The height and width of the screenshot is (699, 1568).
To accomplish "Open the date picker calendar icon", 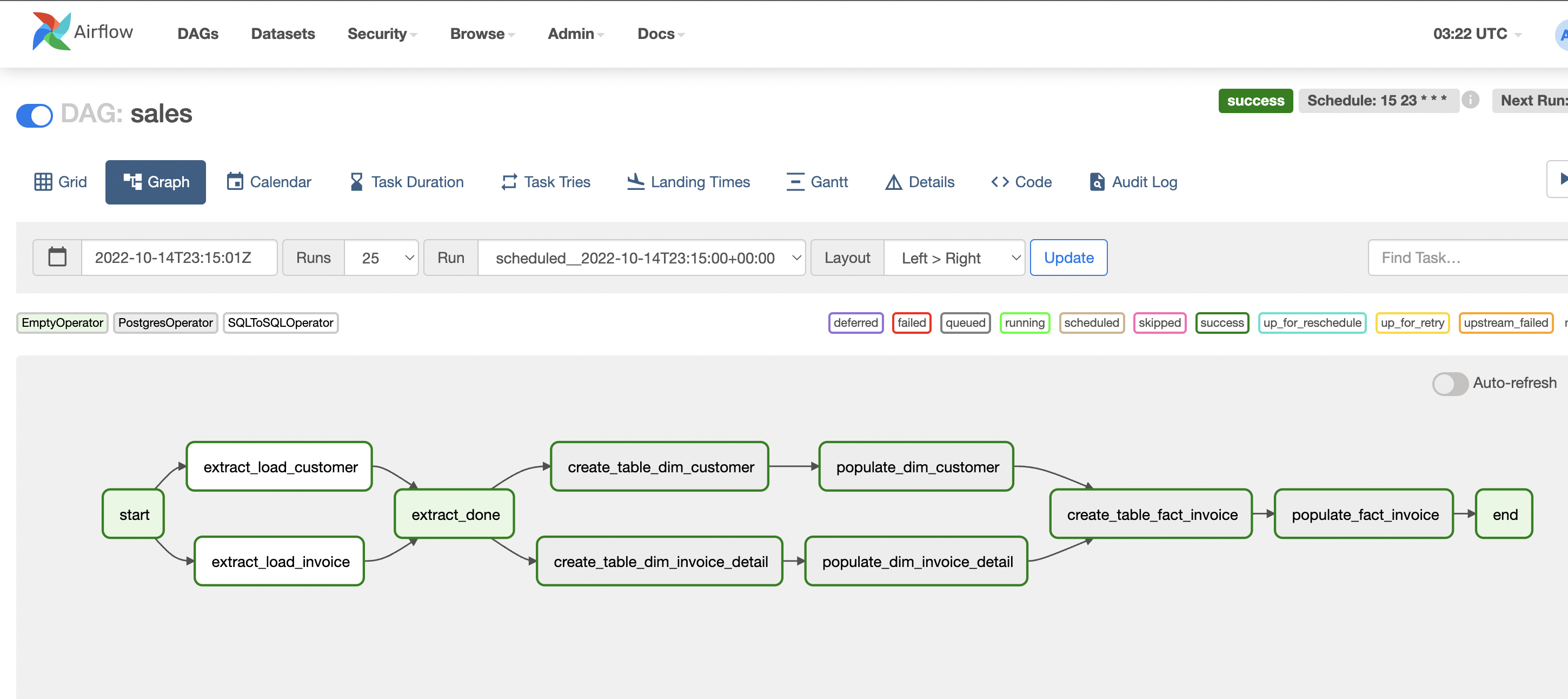I will (x=57, y=258).
